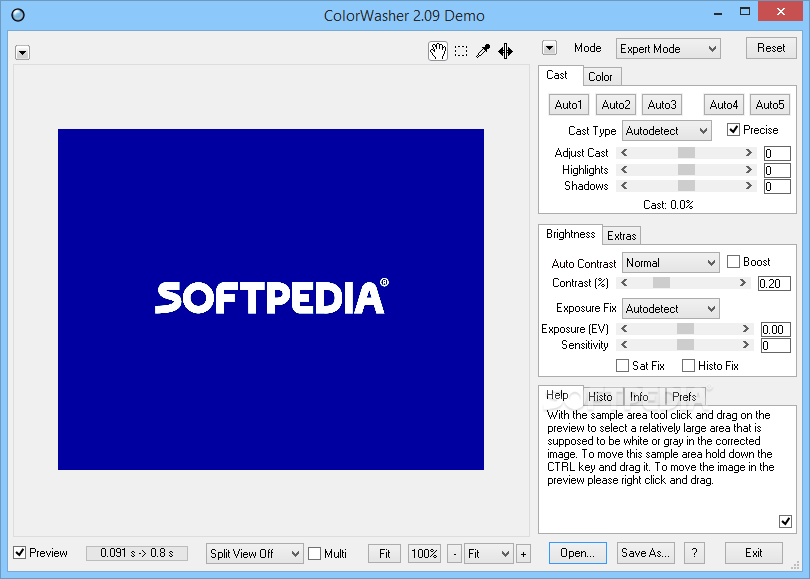The image size is (810, 579).
Task: Open the Cast Type dropdown
Action: click(x=666, y=131)
